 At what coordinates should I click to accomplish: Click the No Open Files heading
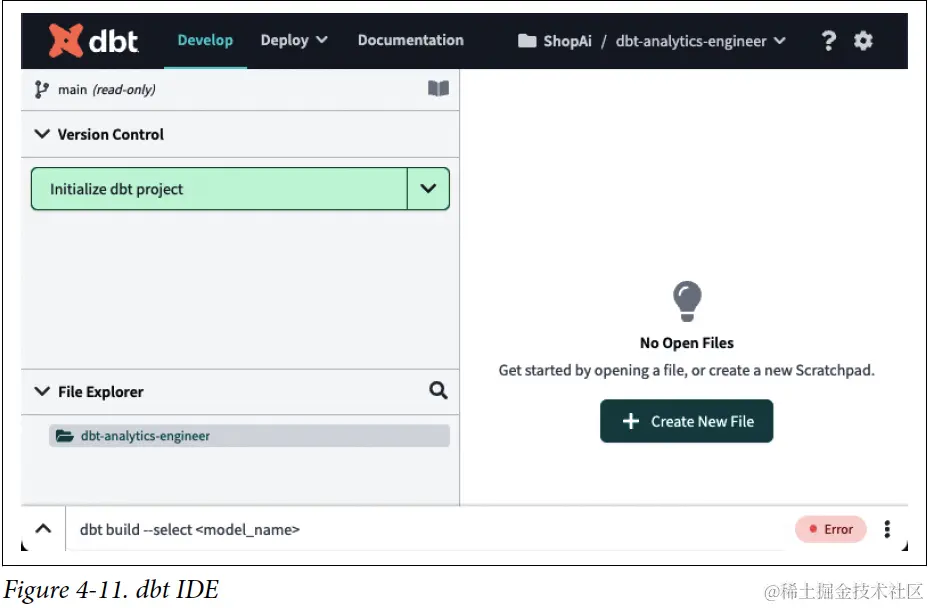tap(687, 343)
